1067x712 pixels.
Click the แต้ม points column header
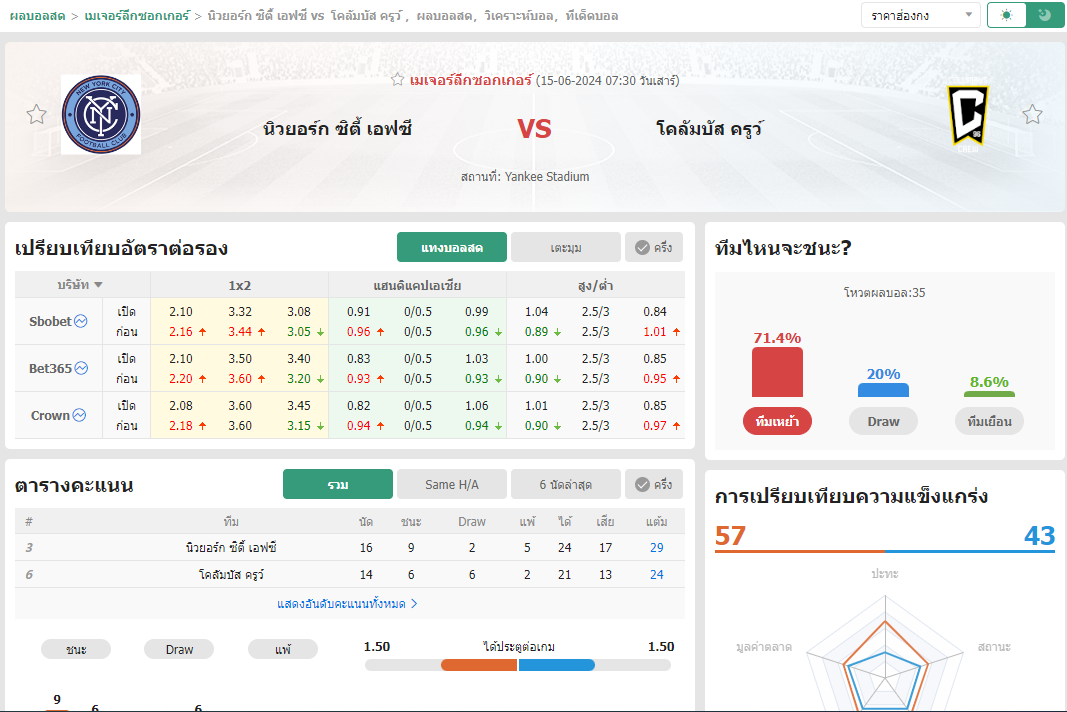[657, 521]
